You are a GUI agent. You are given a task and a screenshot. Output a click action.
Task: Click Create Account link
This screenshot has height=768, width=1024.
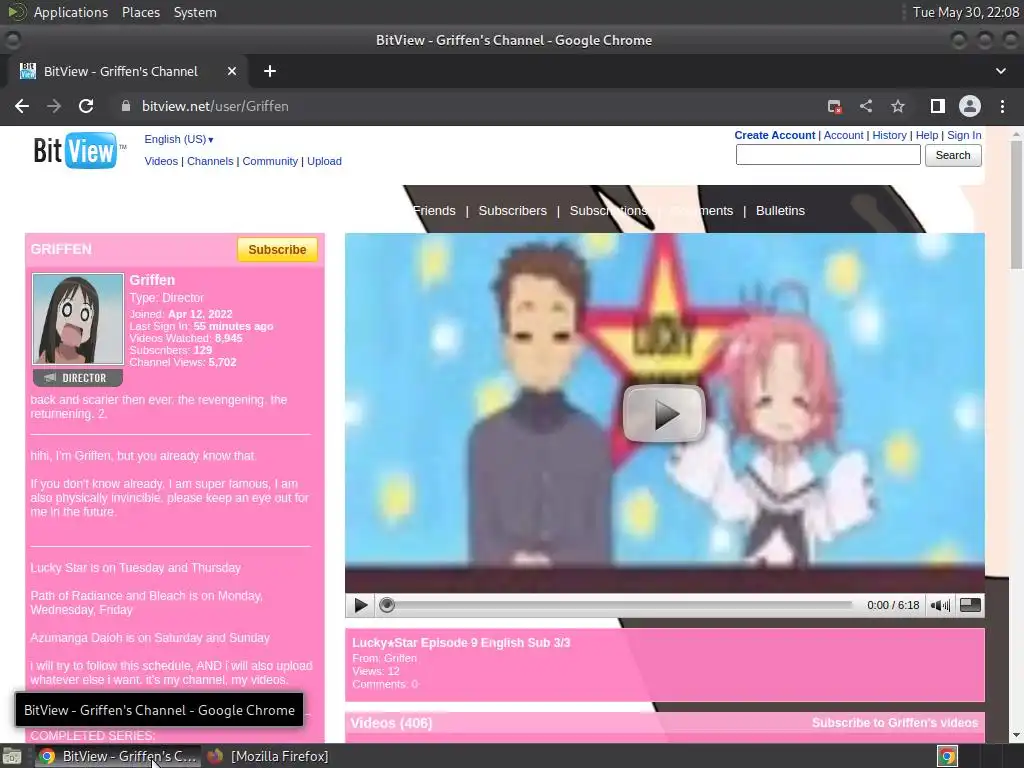tap(775, 135)
